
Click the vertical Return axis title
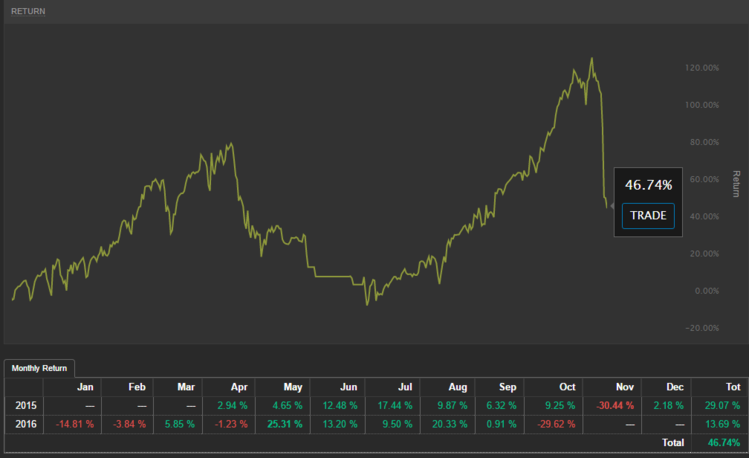[736, 183]
